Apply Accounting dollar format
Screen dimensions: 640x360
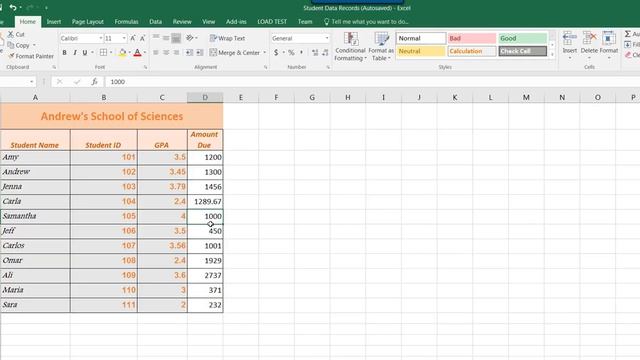(x=276, y=53)
